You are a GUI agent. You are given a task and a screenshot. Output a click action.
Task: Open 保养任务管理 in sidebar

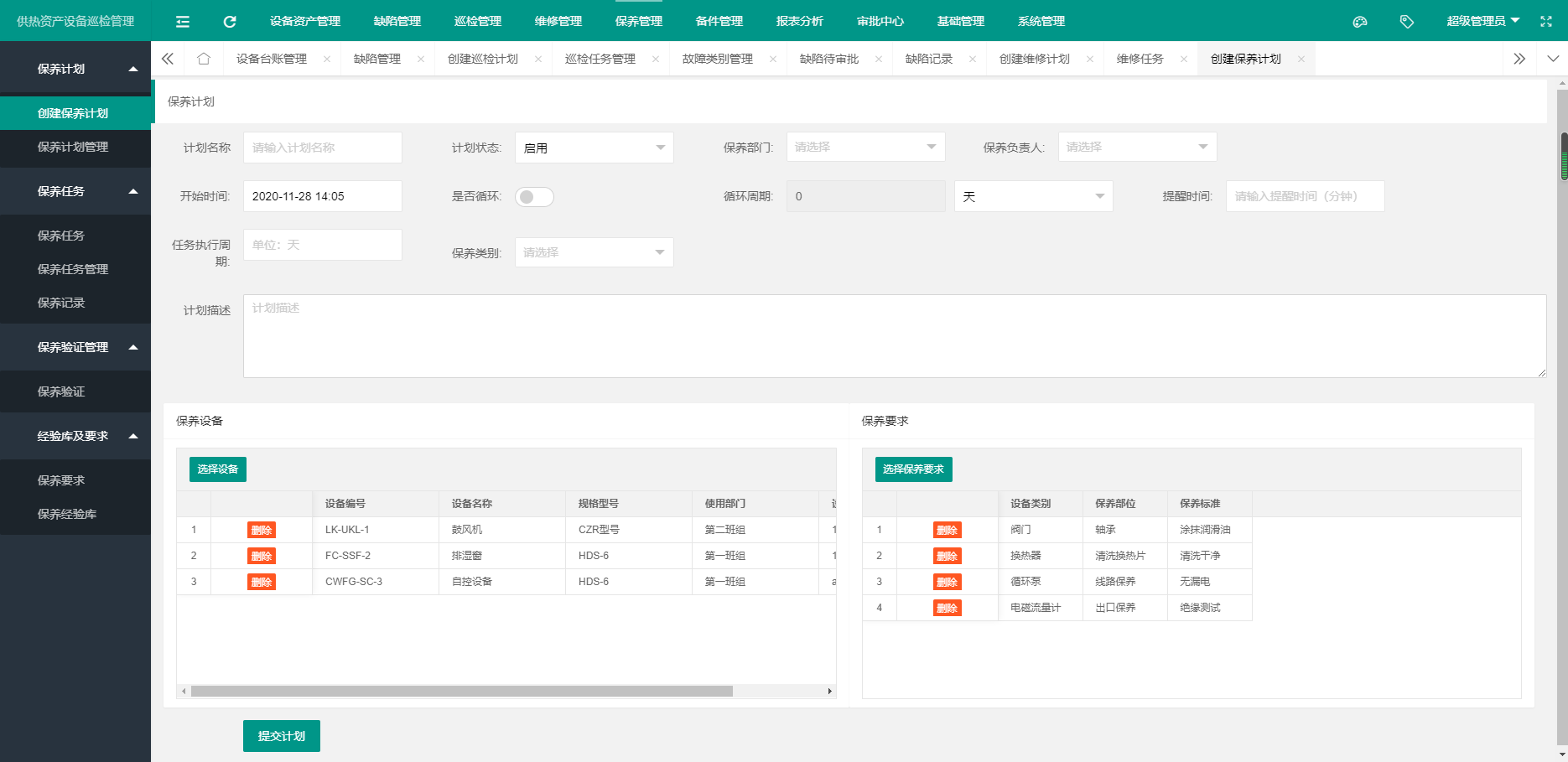(75, 269)
